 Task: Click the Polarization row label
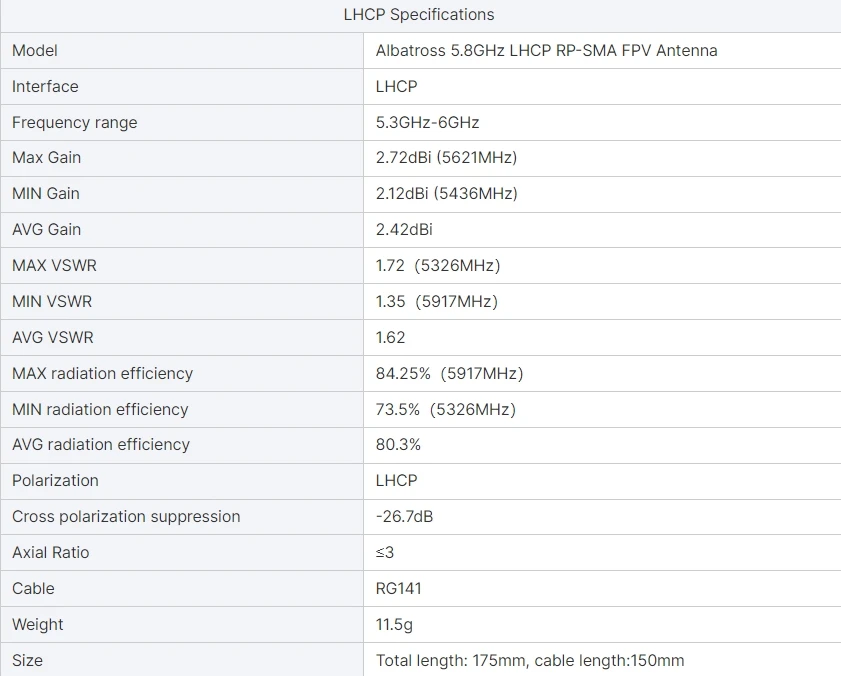55,480
